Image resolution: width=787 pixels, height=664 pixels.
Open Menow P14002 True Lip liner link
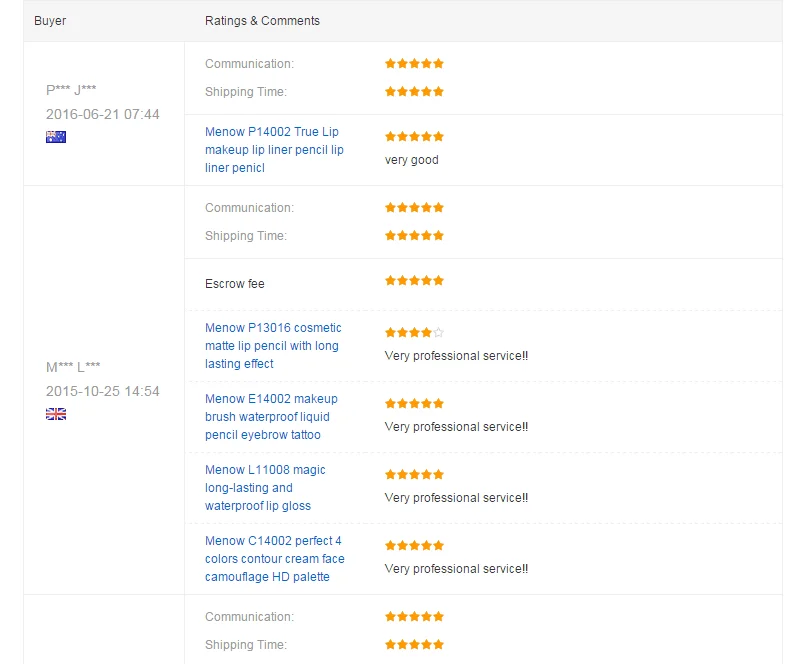pyautogui.click(x=274, y=150)
